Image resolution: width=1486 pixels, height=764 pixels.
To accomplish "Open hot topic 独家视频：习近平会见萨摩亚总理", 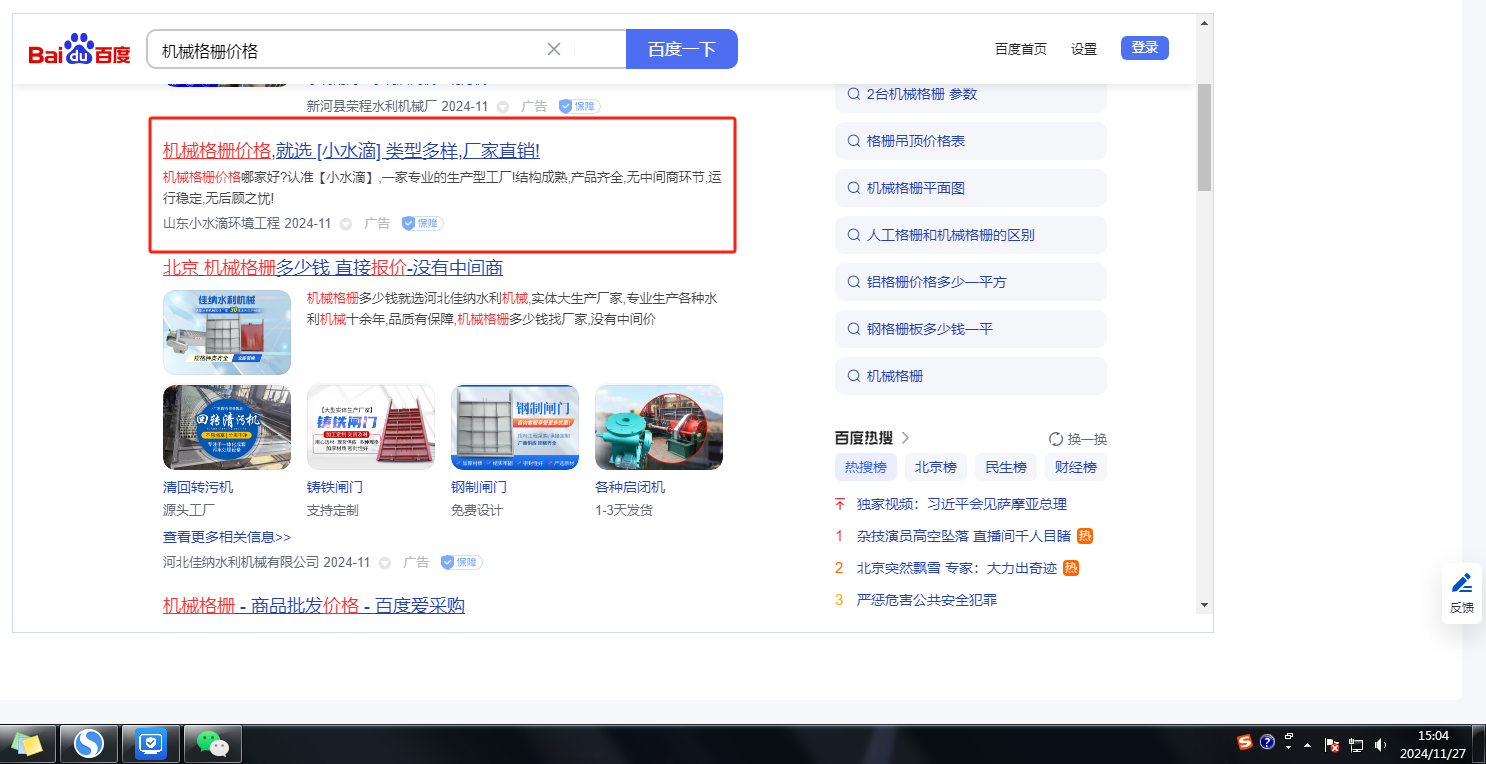I will point(962,504).
